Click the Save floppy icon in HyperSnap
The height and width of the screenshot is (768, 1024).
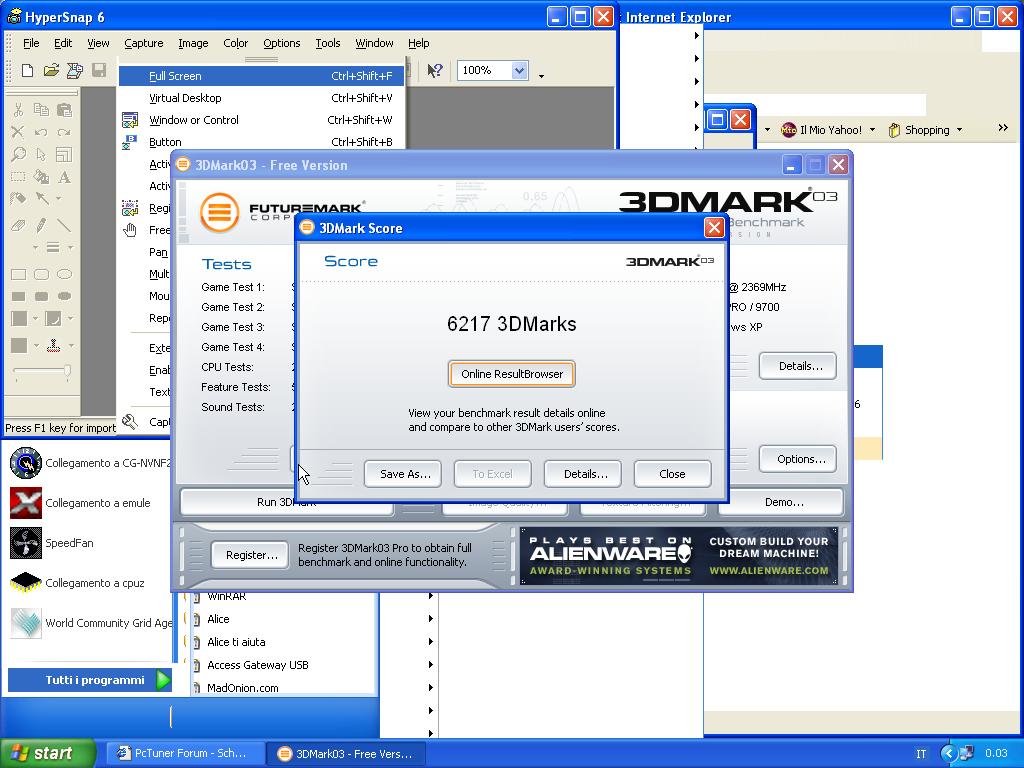[99, 71]
